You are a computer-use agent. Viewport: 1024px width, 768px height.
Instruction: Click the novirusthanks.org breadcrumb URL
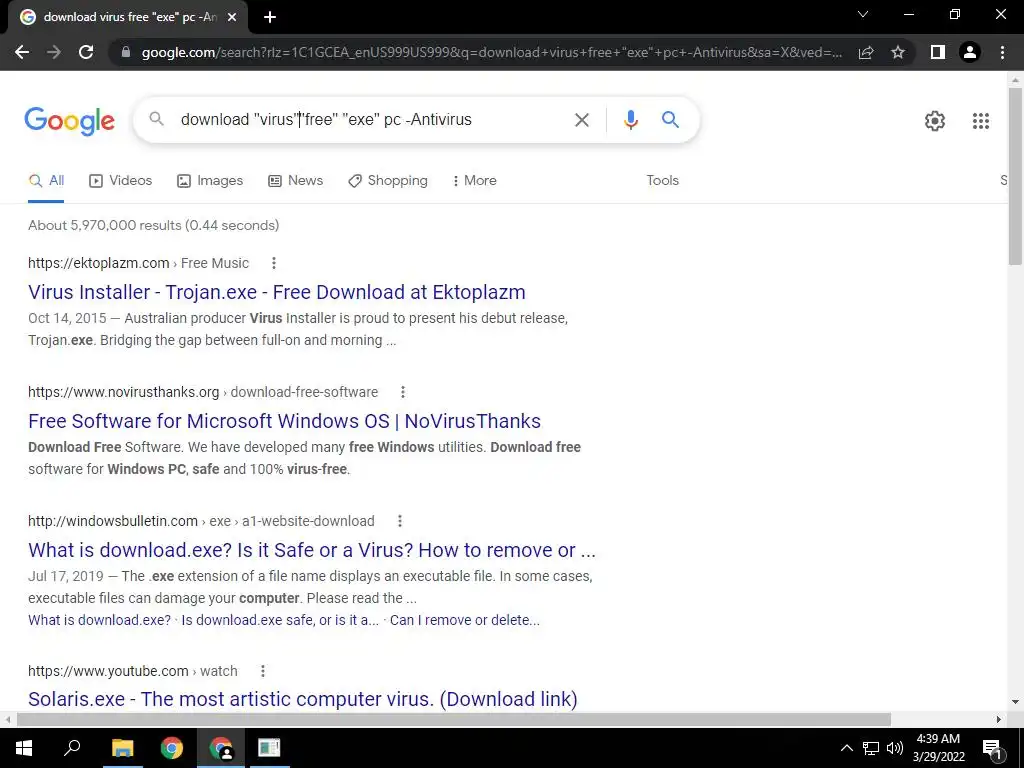coord(203,392)
